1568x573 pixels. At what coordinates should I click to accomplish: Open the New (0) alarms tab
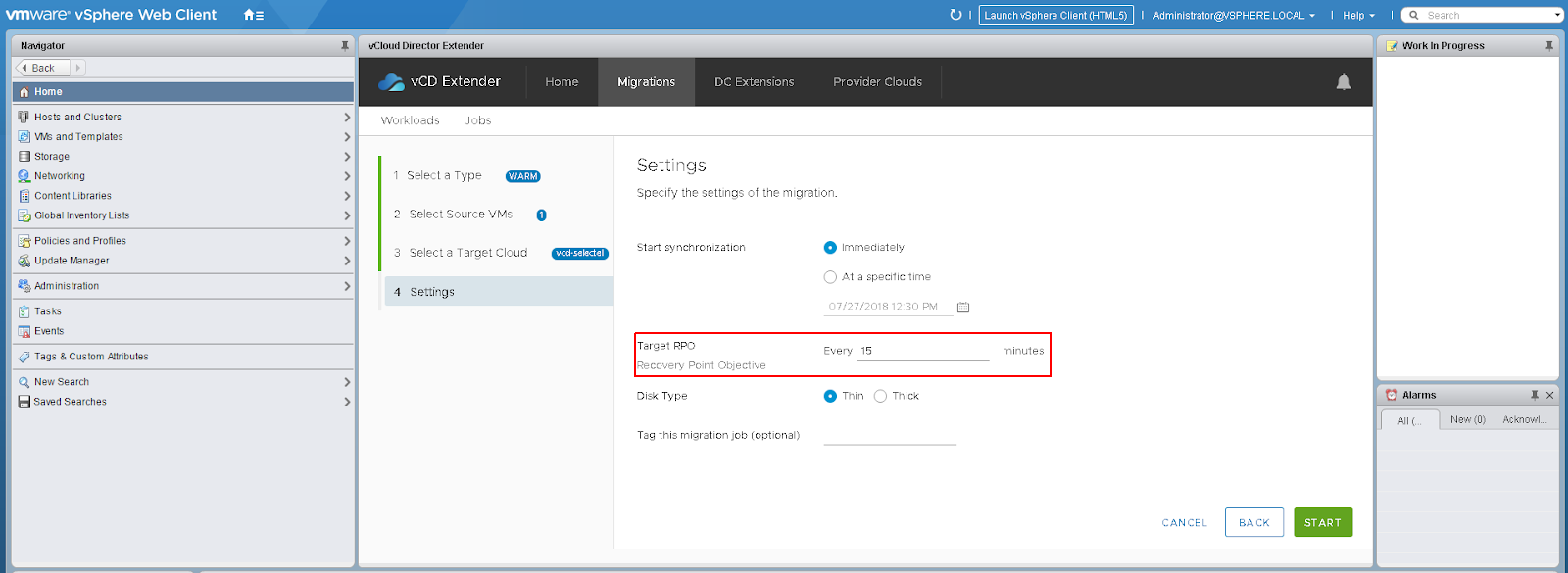click(1468, 419)
